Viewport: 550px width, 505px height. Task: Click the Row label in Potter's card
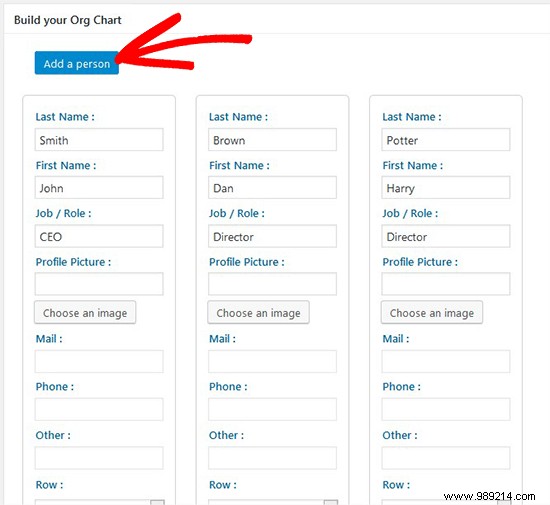click(x=396, y=485)
